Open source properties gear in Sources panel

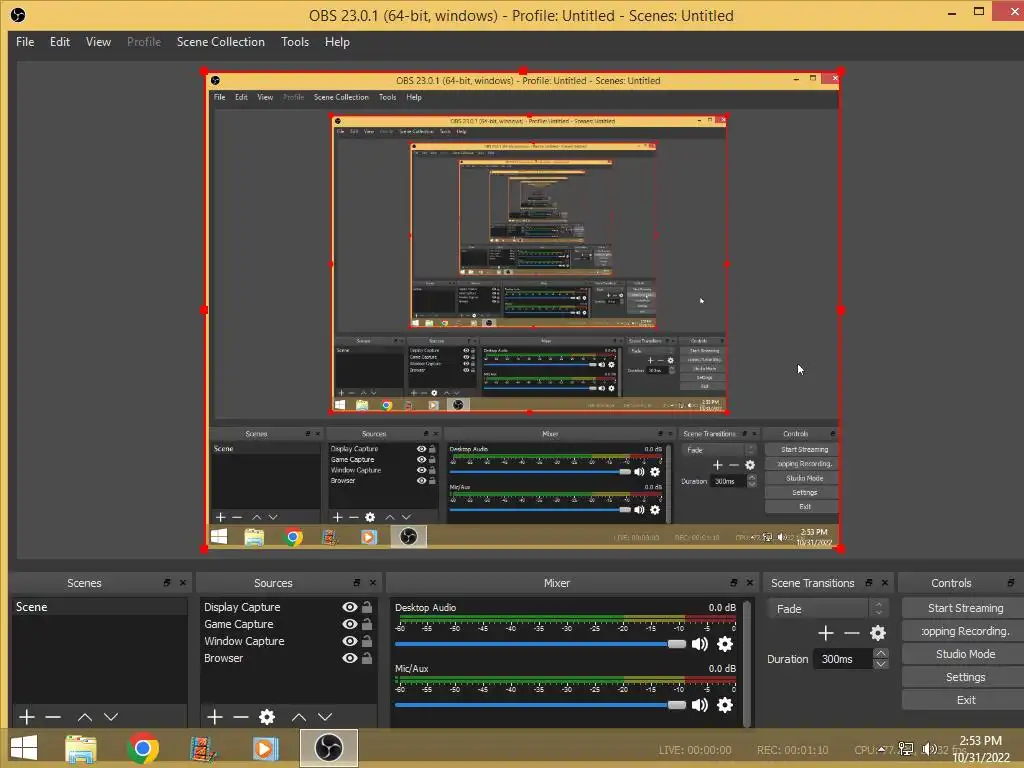pos(266,717)
